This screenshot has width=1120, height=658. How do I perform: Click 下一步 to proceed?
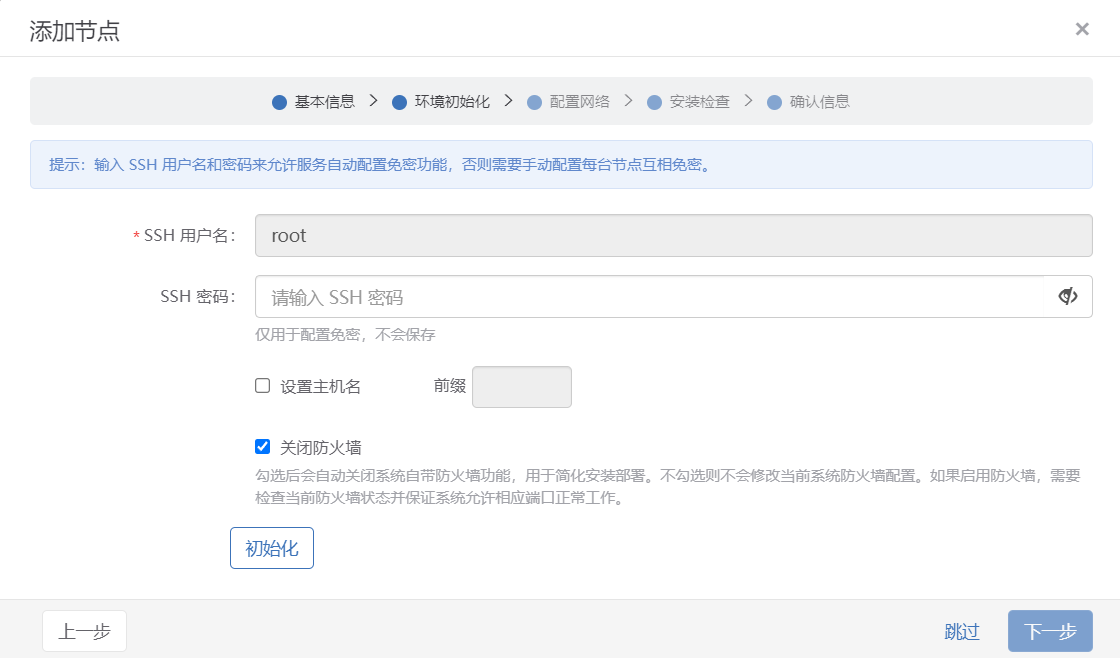tap(1050, 631)
